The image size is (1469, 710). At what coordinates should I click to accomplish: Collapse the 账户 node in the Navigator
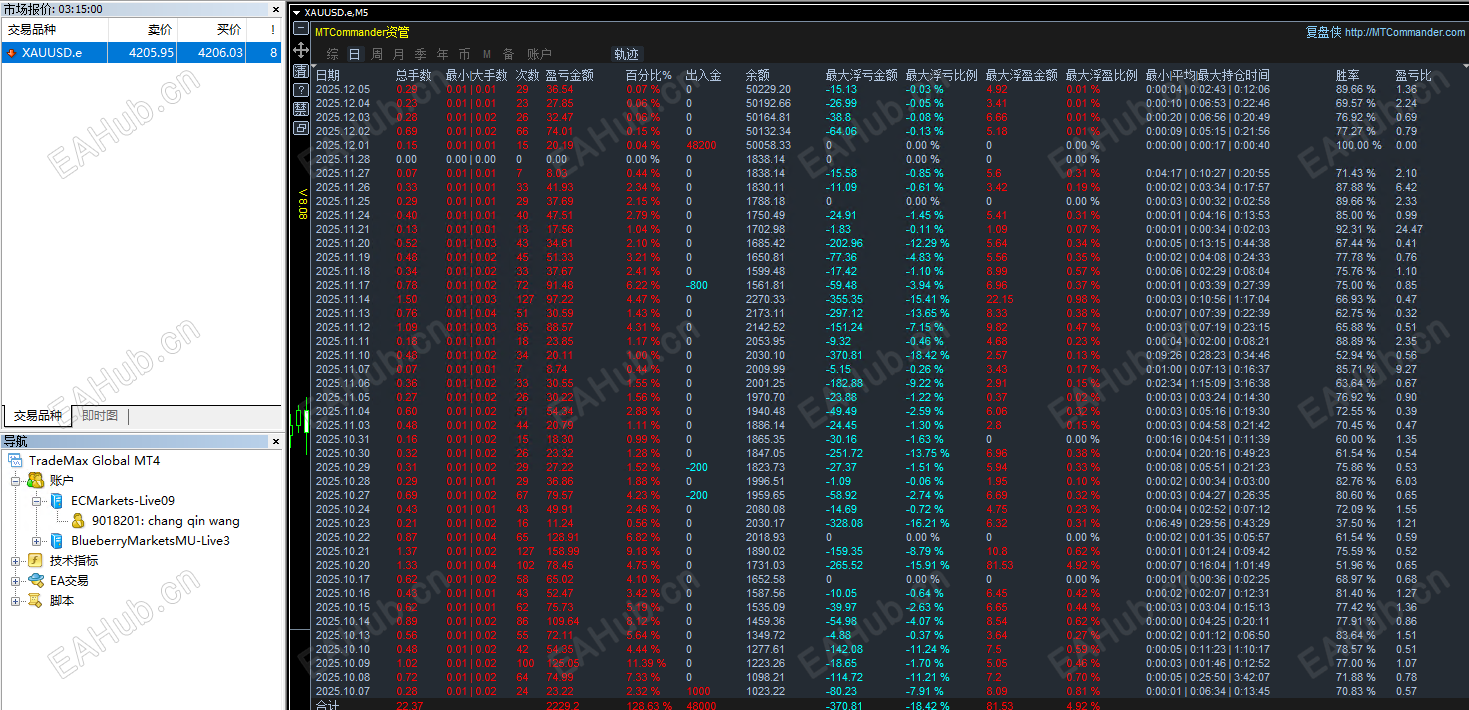tap(17, 481)
